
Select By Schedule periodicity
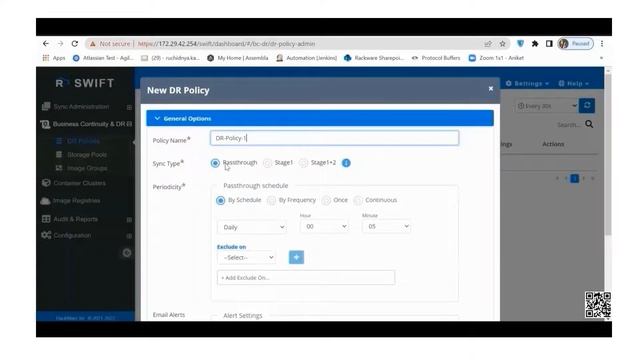tap(220, 200)
